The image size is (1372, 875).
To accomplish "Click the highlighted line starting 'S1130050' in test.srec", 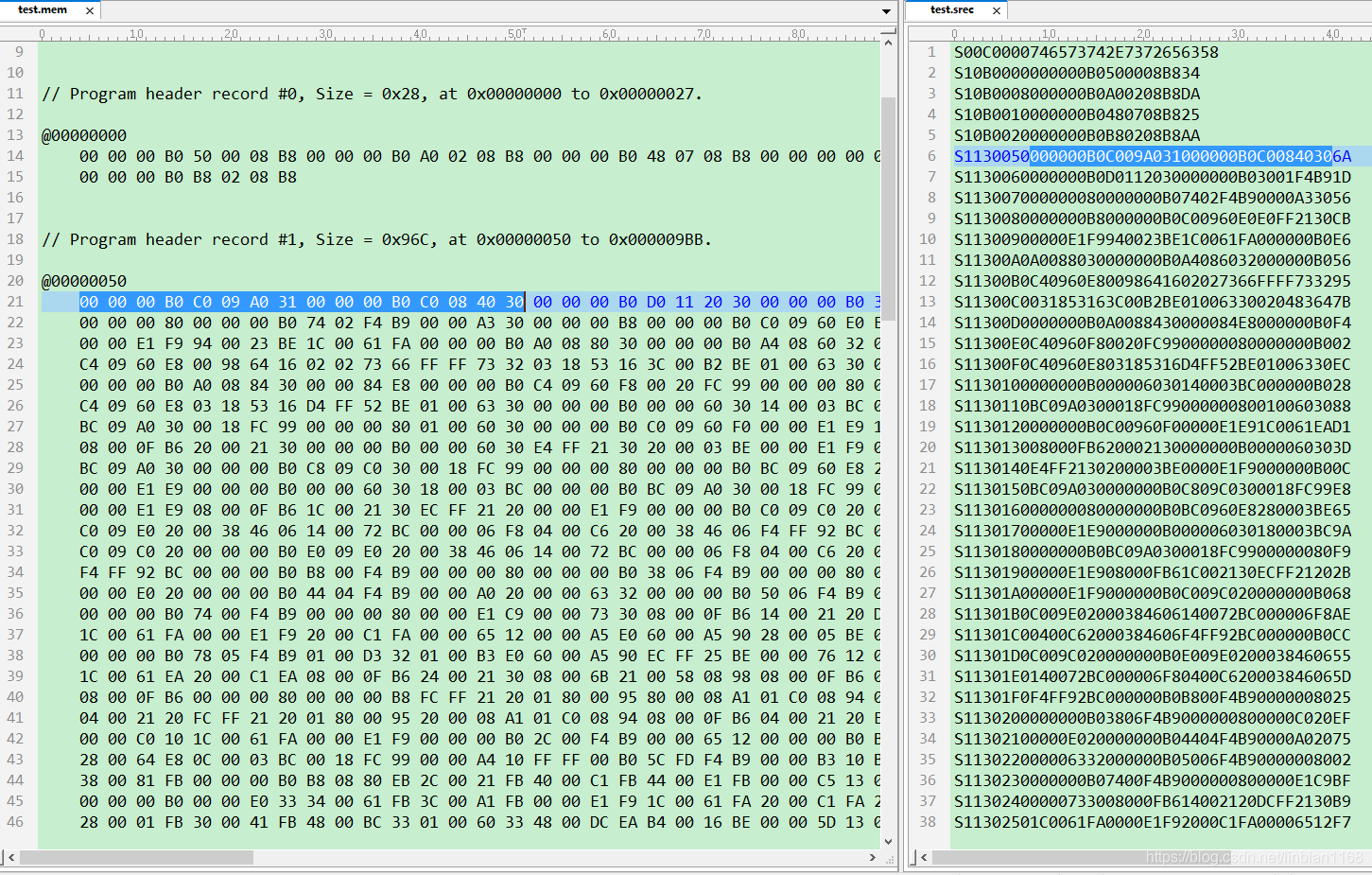I will click(x=1153, y=156).
